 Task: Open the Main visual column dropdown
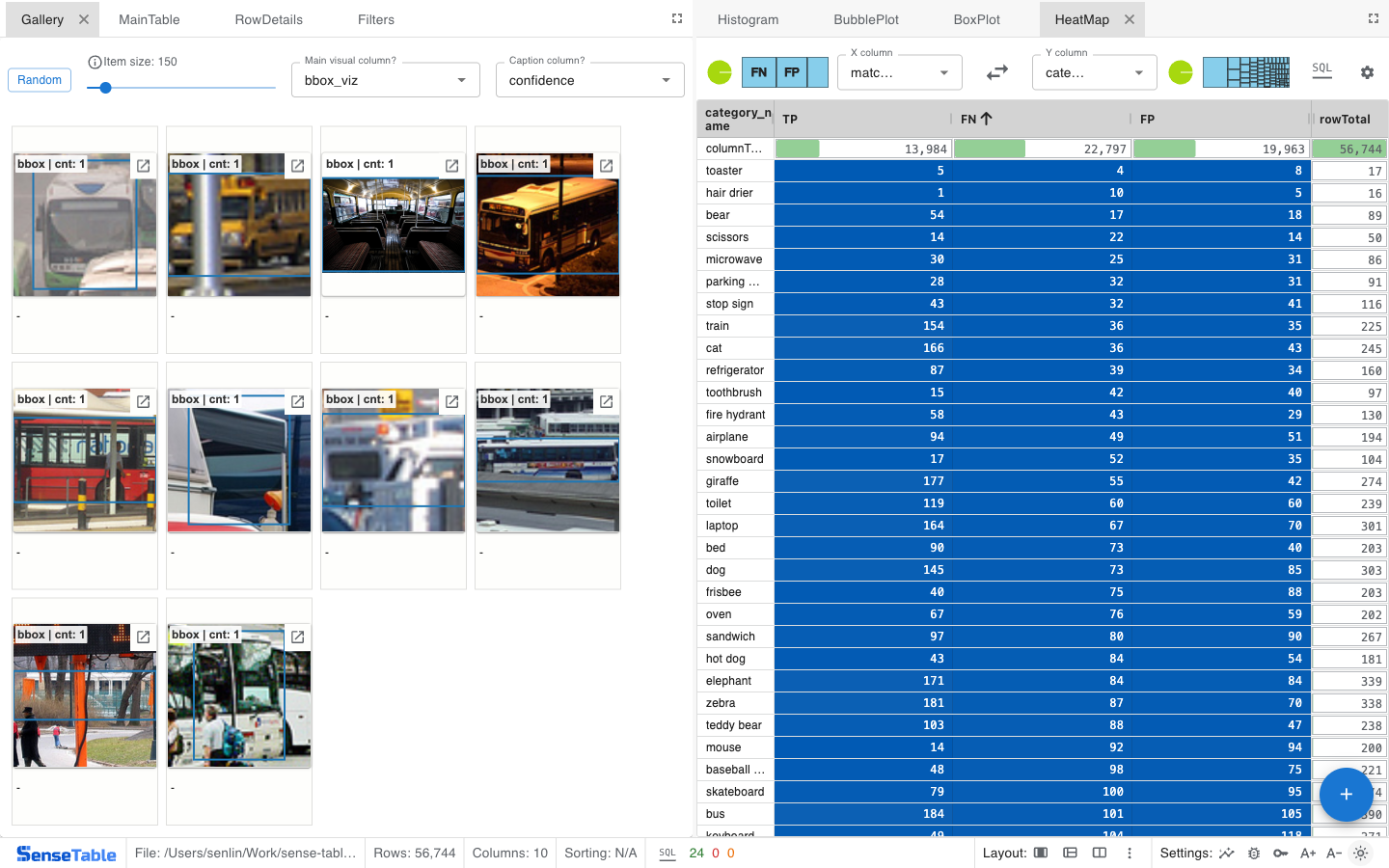(x=385, y=80)
